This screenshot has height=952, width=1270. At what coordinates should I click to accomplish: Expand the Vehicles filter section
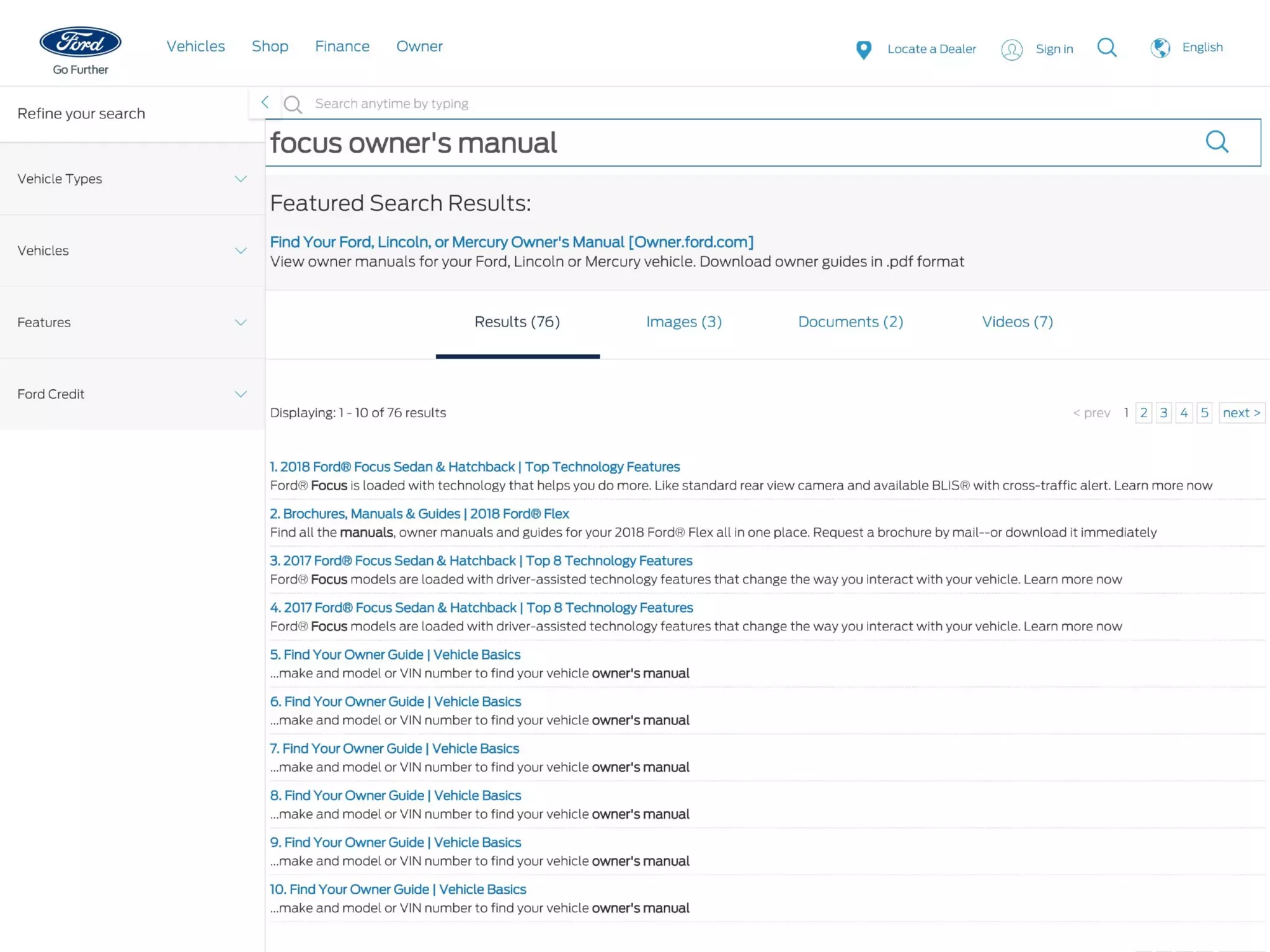coord(240,251)
